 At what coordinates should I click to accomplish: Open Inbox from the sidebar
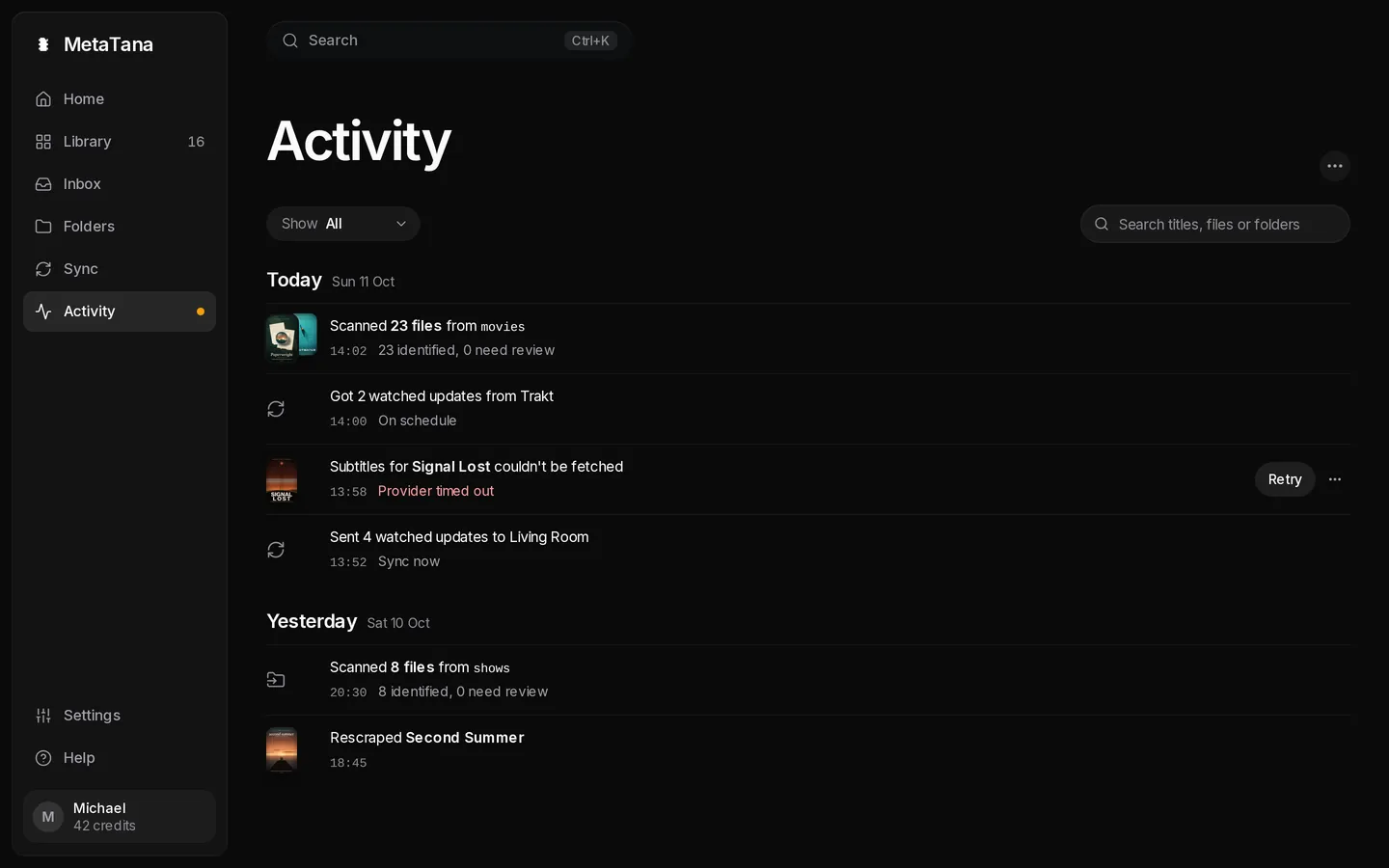tap(120, 184)
